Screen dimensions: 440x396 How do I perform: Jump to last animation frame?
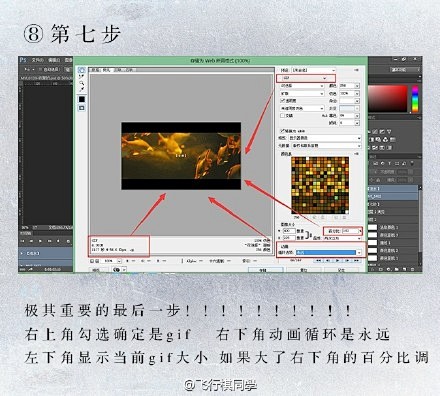[x=357, y=261]
